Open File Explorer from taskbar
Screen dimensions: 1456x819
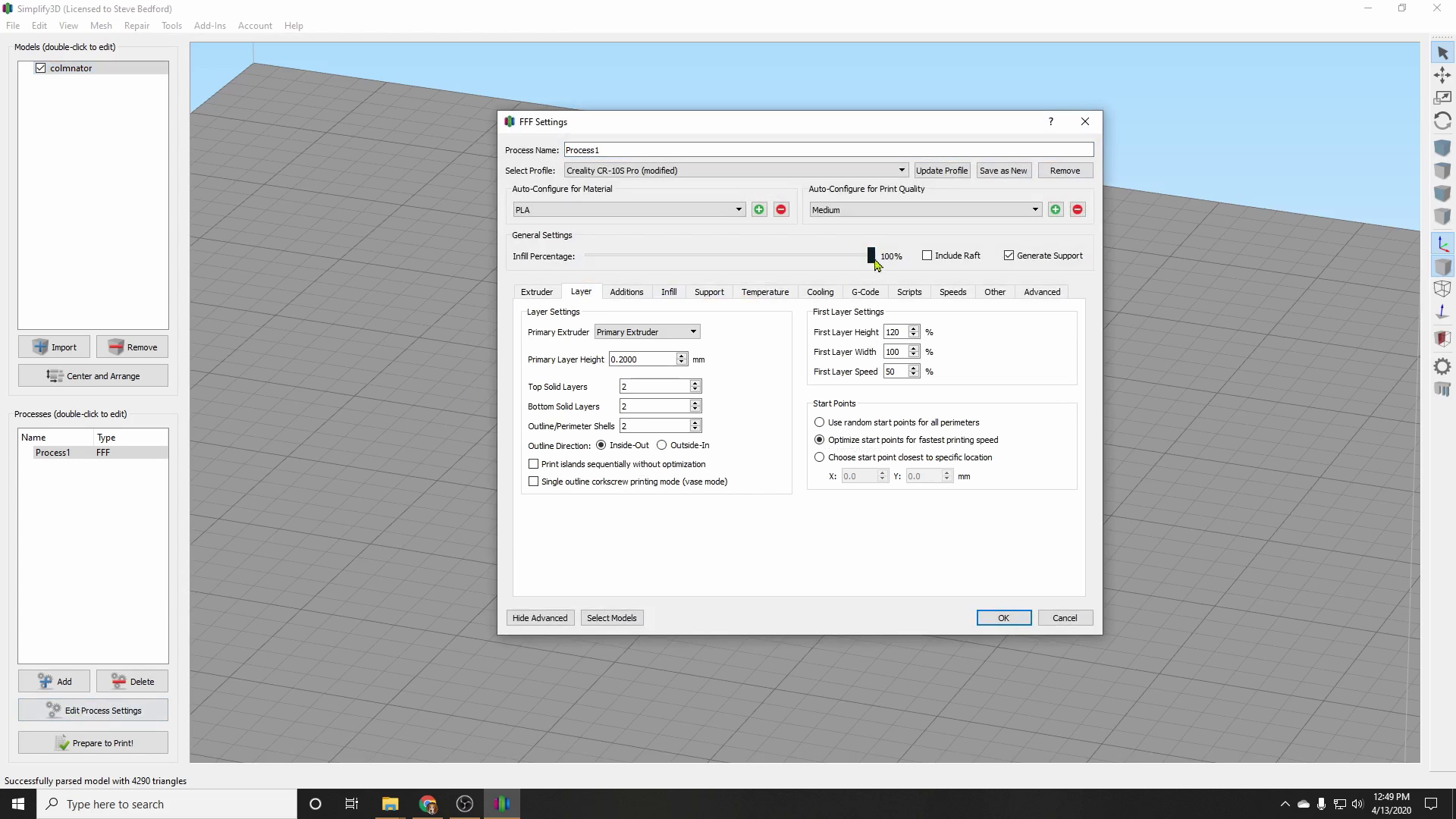390,804
